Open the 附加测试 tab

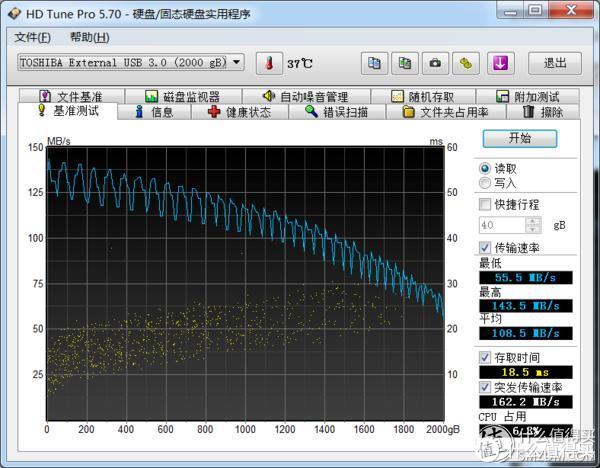click(528, 96)
